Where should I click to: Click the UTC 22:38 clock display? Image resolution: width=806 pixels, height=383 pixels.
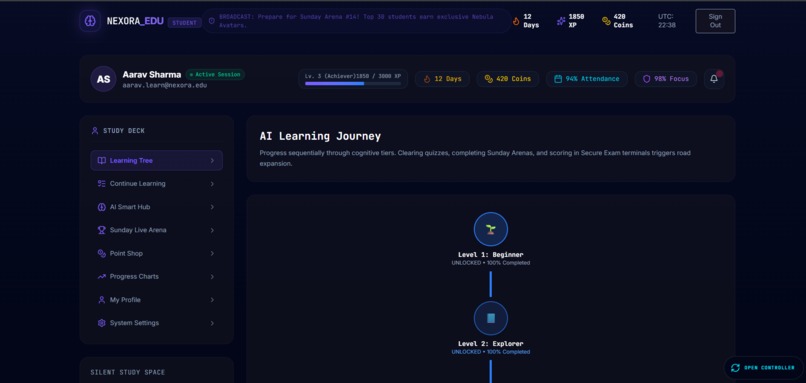[667, 21]
